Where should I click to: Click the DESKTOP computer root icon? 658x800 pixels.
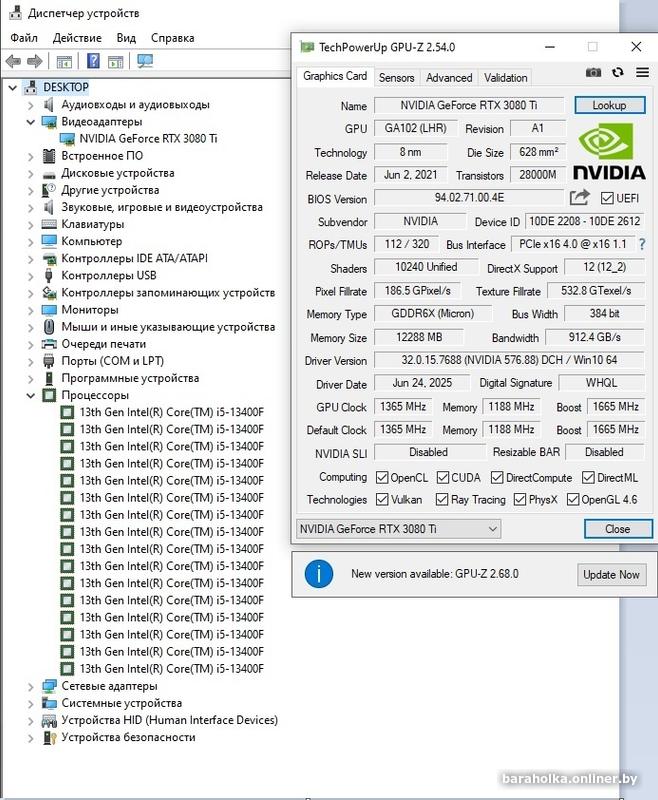[x=31, y=87]
